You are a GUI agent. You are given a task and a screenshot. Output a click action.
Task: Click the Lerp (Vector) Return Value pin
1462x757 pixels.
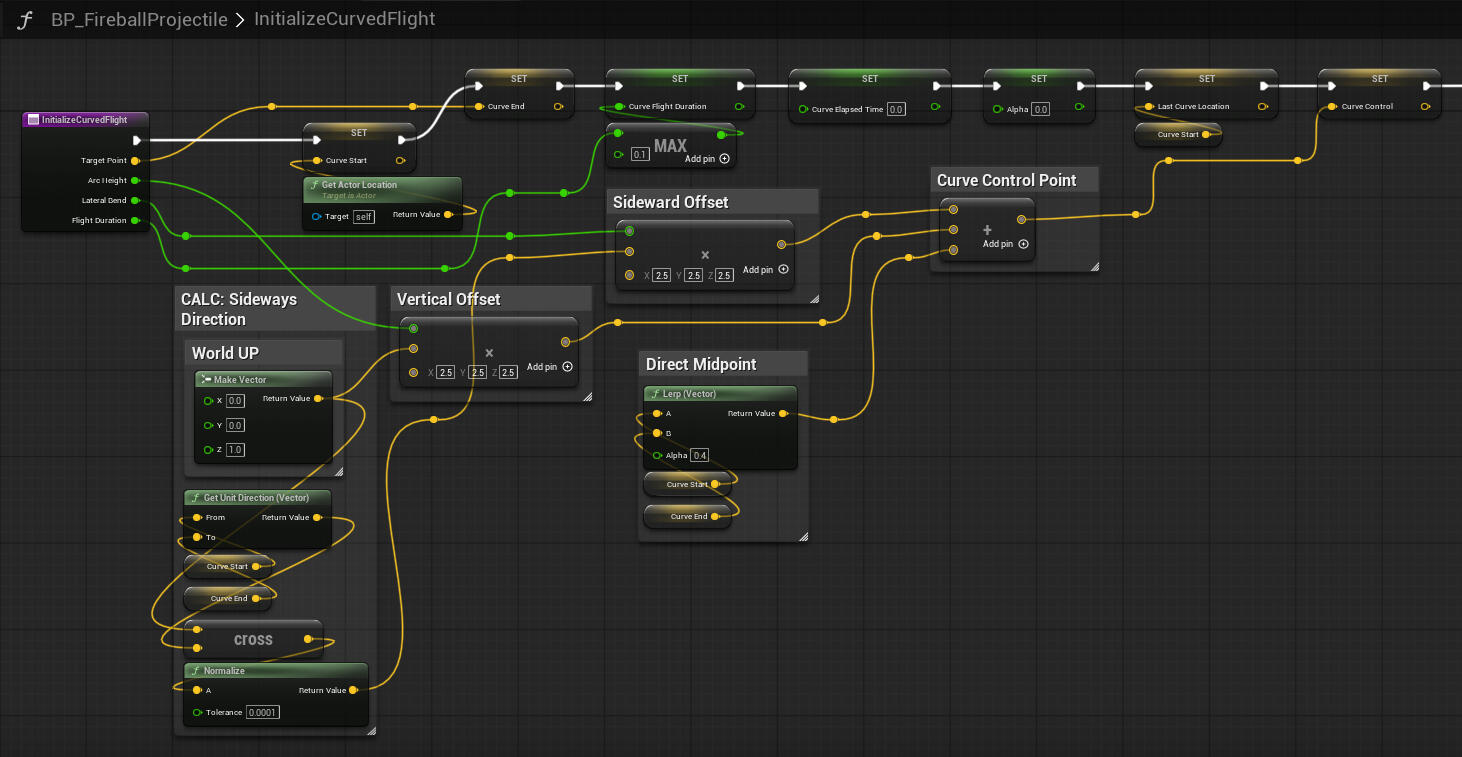pyautogui.click(x=782, y=414)
